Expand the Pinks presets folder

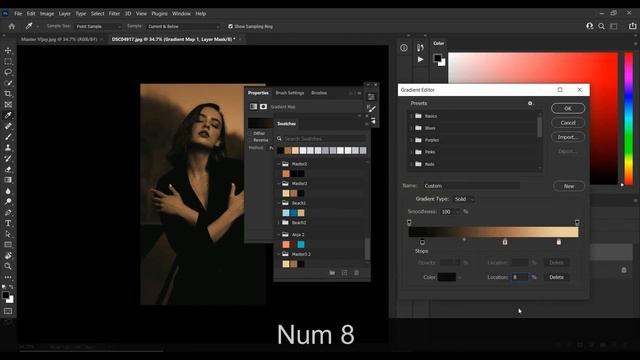pos(411,152)
